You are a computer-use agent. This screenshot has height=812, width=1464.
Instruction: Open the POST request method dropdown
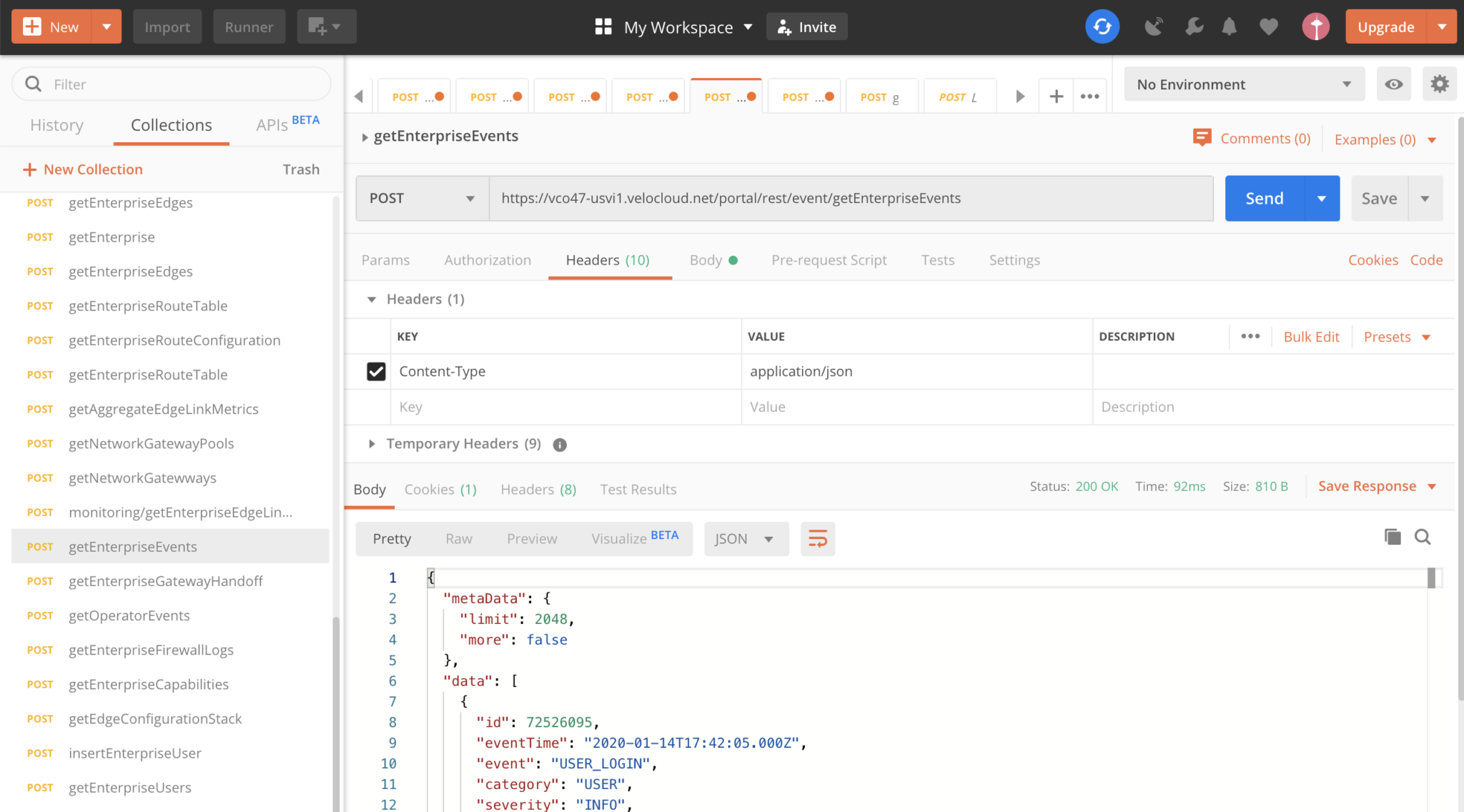click(421, 198)
